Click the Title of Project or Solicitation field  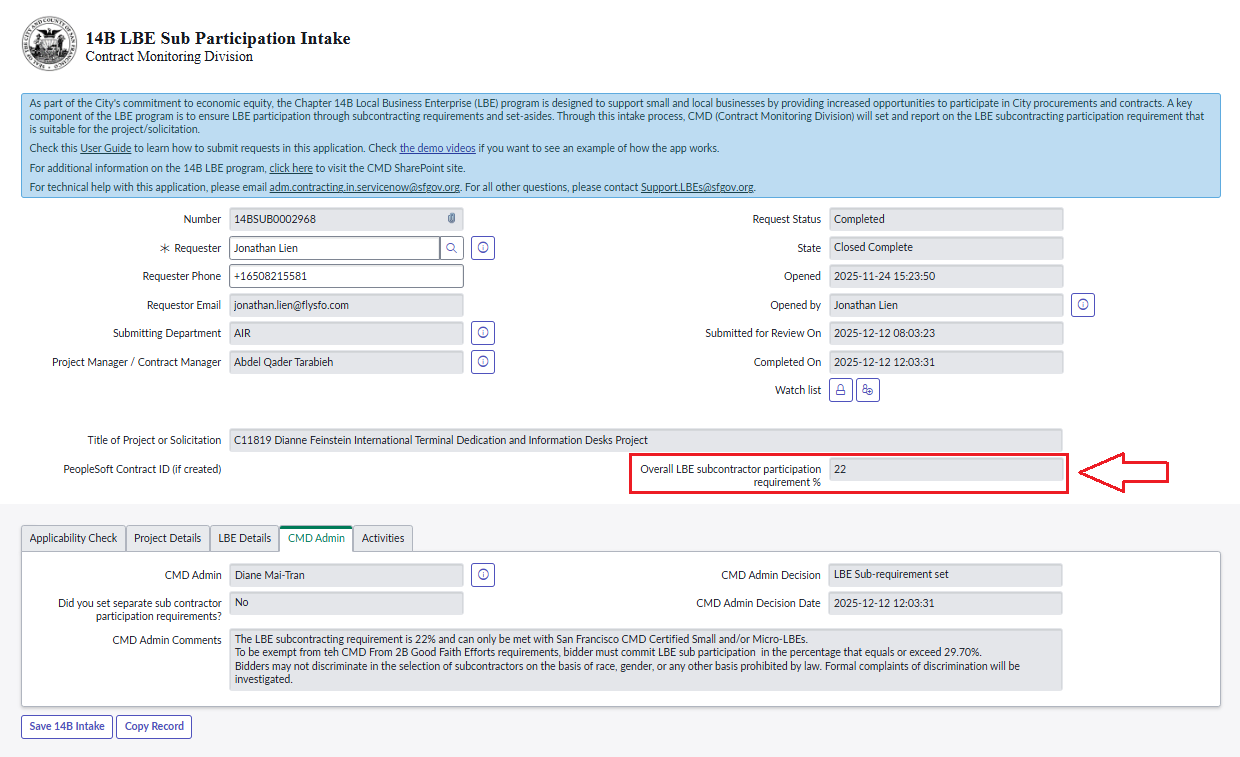tap(646, 440)
